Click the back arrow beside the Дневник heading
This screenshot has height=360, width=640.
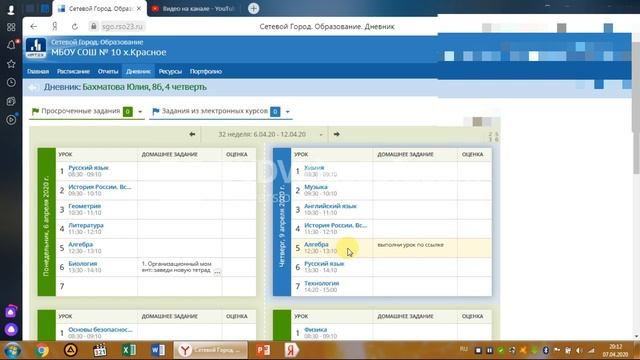click(33, 87)
